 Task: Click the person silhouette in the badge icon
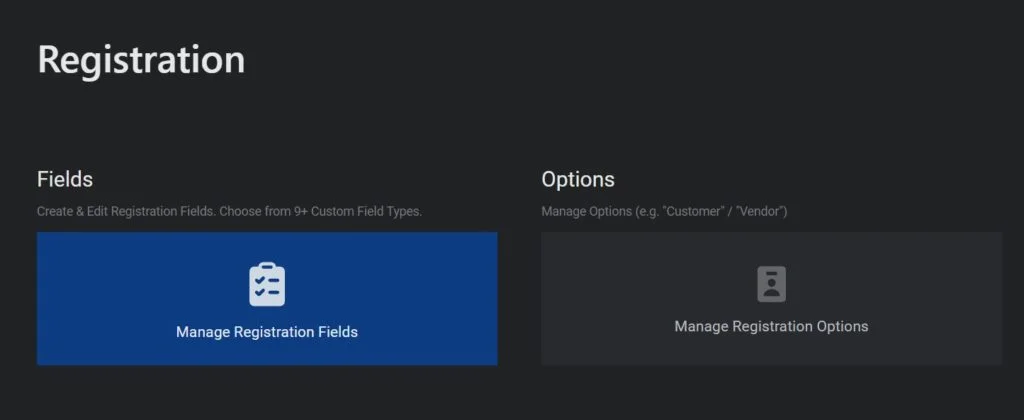(x=771, y=289)
